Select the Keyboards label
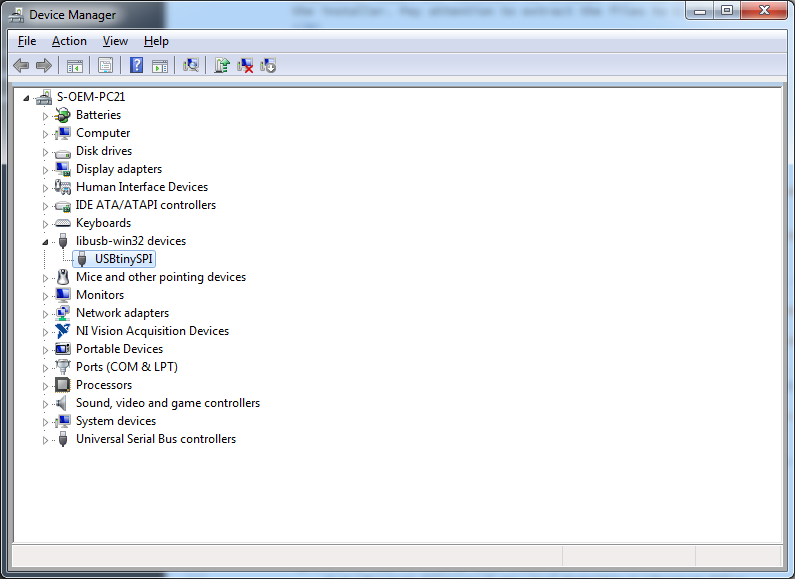 [x=103, y=223]
